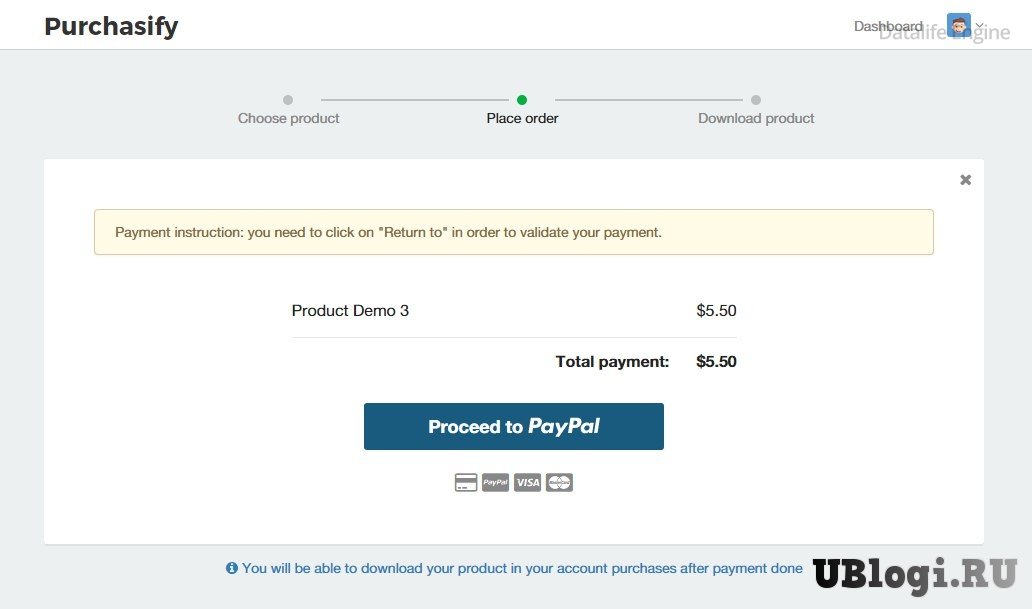Open the Dashboard link
The image size is (1032, 609).
point(888,27)
